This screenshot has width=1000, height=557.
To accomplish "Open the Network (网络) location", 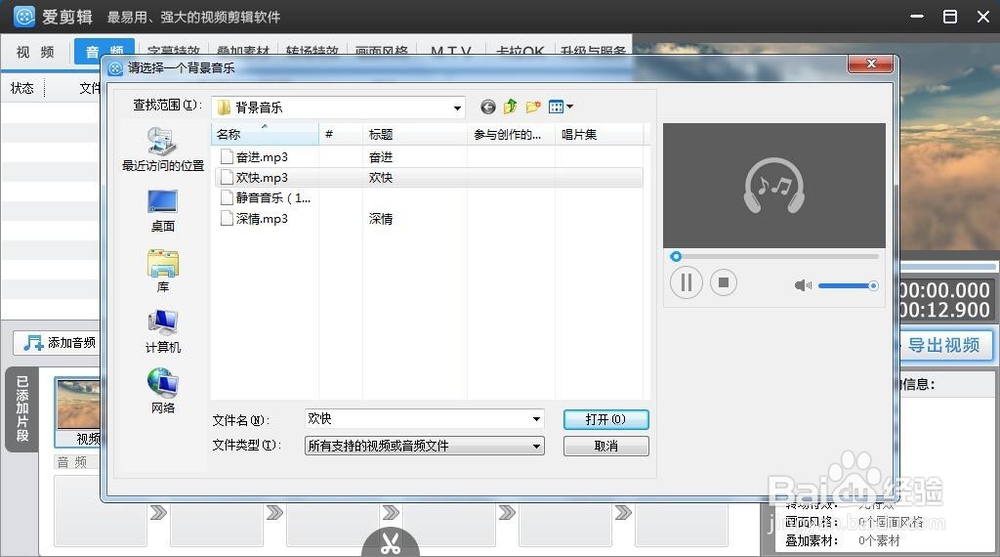I will click(163, 390).
